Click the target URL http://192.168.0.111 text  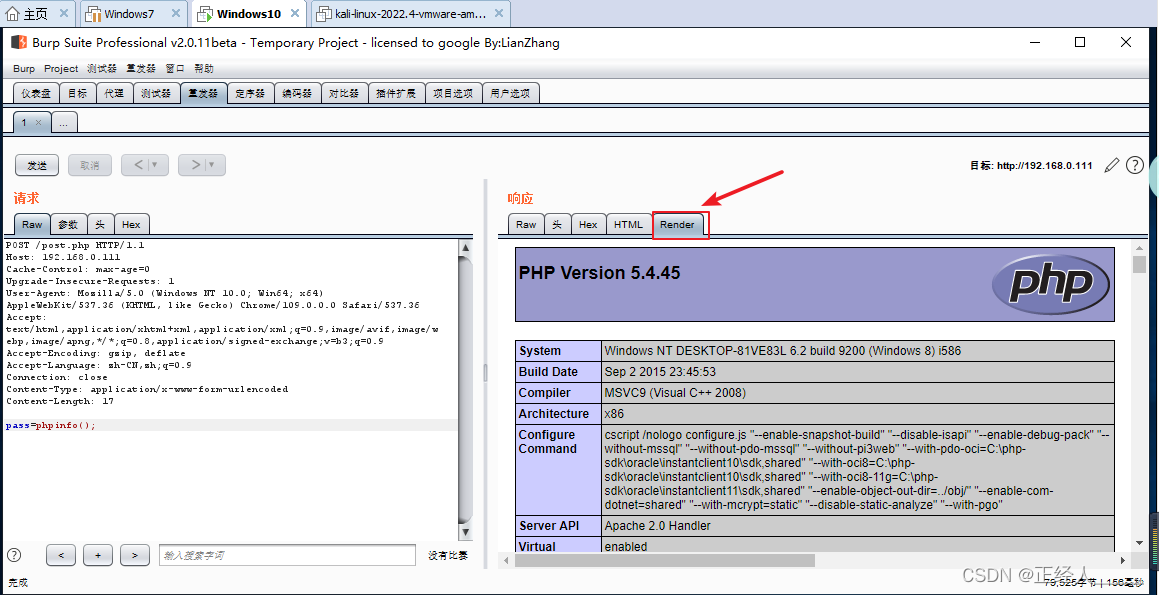tap(1044, 166)
